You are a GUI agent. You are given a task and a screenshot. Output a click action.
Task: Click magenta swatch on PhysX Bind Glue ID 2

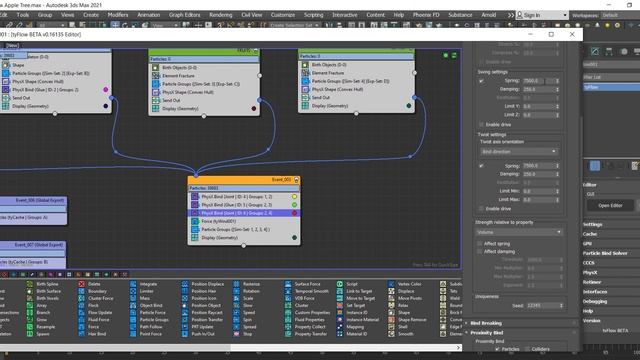(105, 89)
